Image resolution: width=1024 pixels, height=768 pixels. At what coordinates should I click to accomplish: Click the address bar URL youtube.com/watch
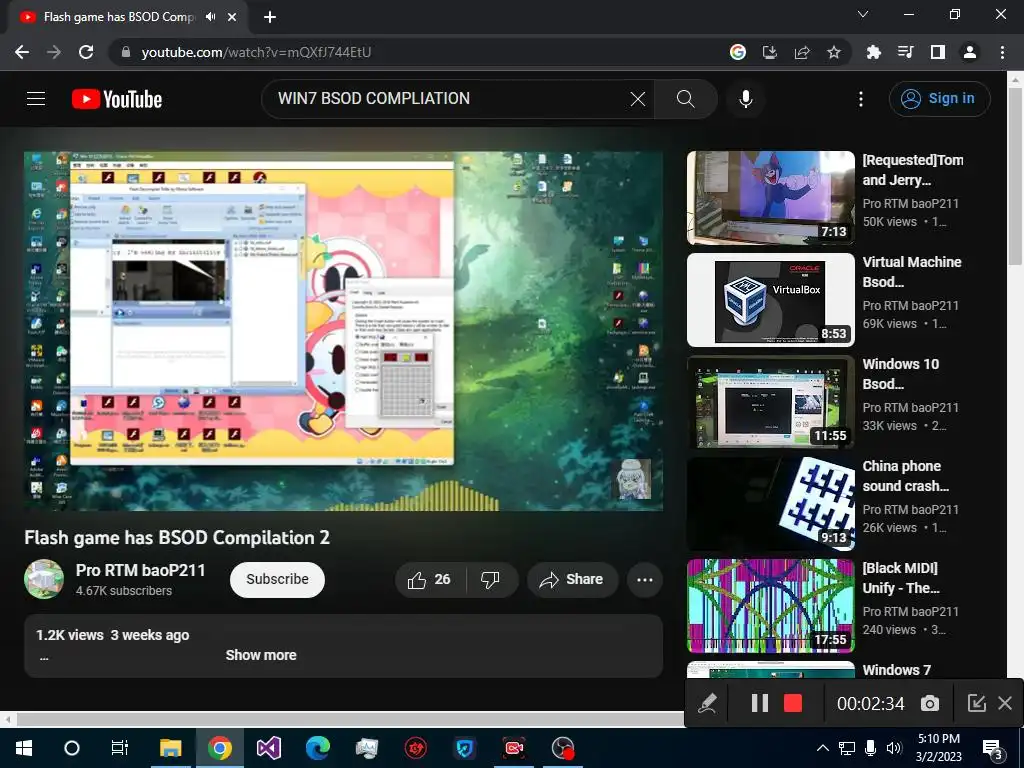coord(256,52)
